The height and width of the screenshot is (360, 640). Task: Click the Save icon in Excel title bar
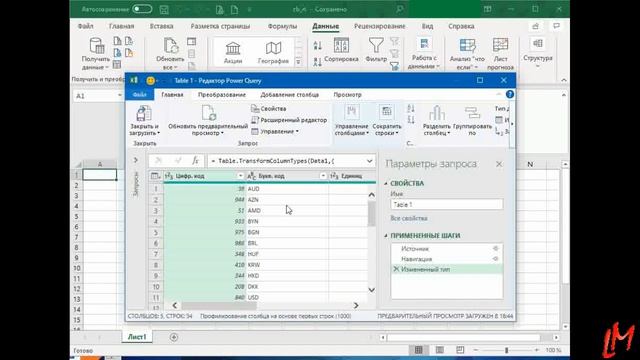click(164, 9)
